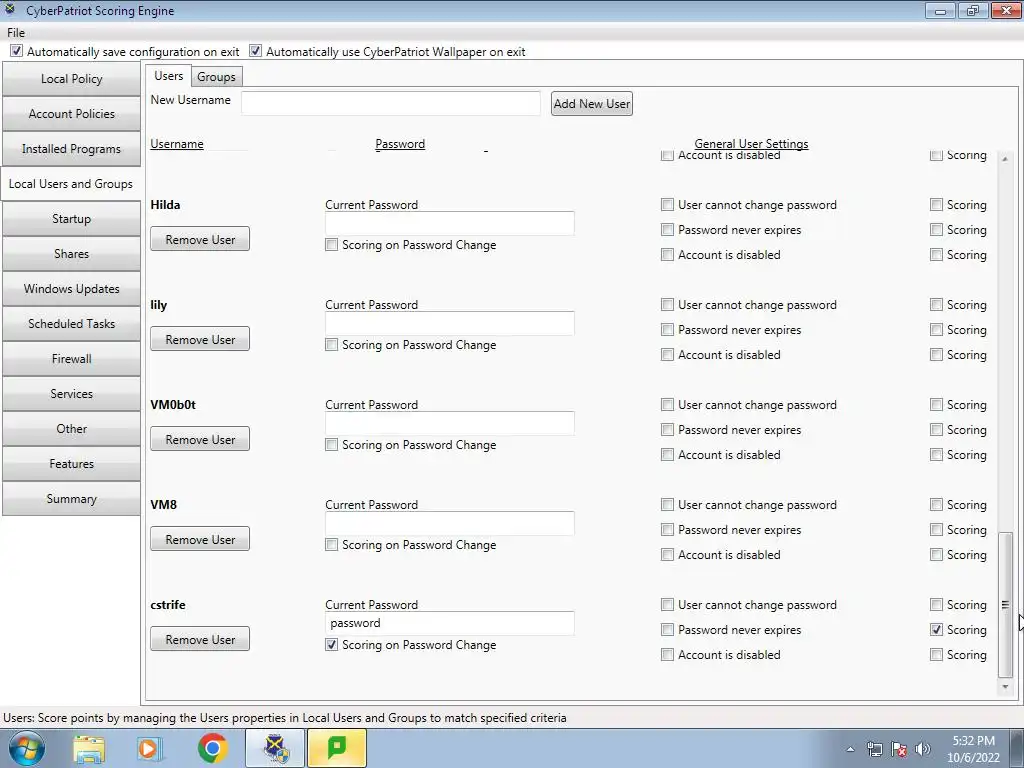
Task: Check lily's User cannot change password
Action: (667, 304)
